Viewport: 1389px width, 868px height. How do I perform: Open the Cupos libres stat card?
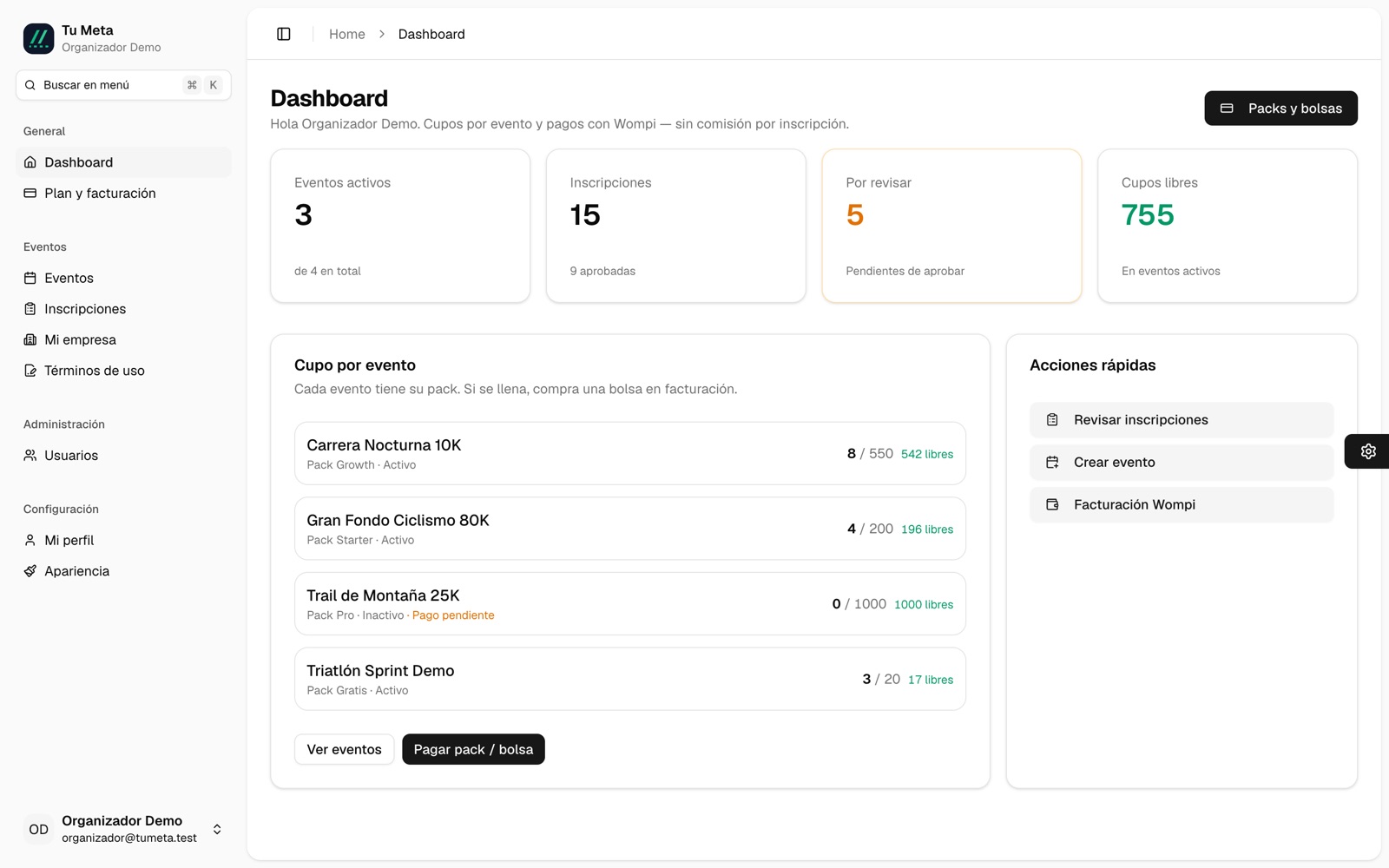coord(1228,226)
